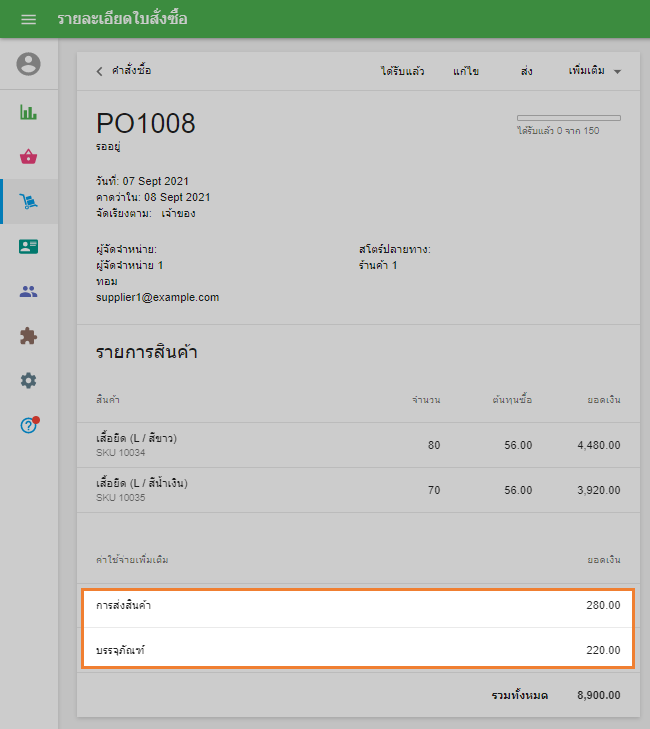The image size is (650, 729).
Task: Select the เสื้อยืด (L / สีน้ำเงิน) item row
Action: 358,490
